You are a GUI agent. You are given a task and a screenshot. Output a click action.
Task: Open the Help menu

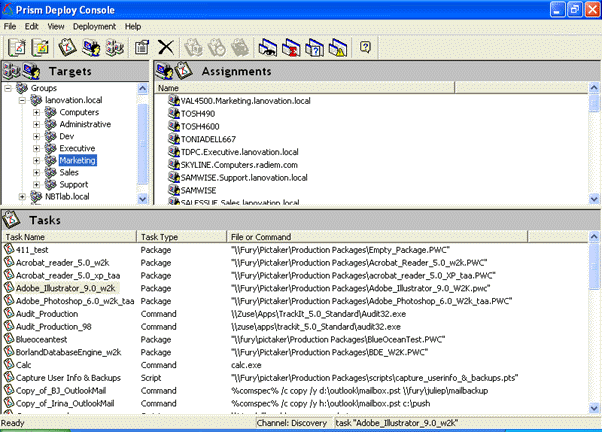coord(133,26)
